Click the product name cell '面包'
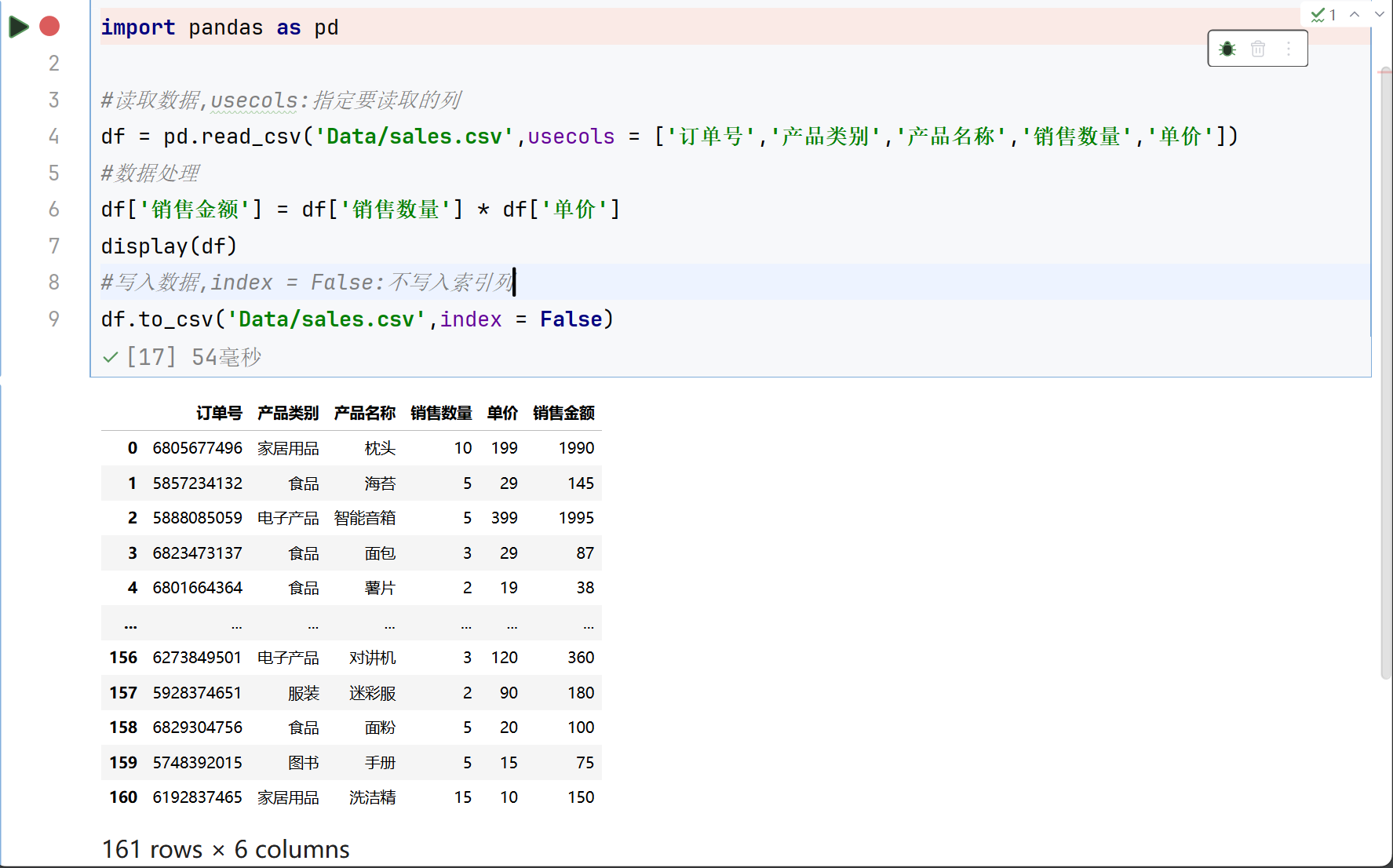Image resolution: width=1393 pixels, height=868 pixels. click(380, 553)
